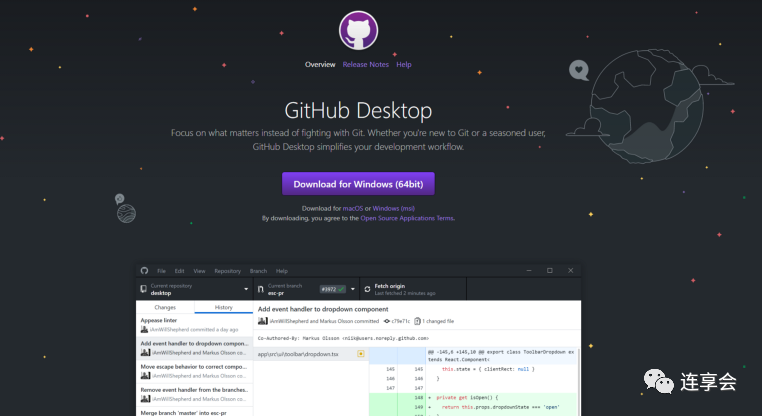Click avatar on Appease linter commit row
Screen dimensions: 762x416
(x=144, y=329)
